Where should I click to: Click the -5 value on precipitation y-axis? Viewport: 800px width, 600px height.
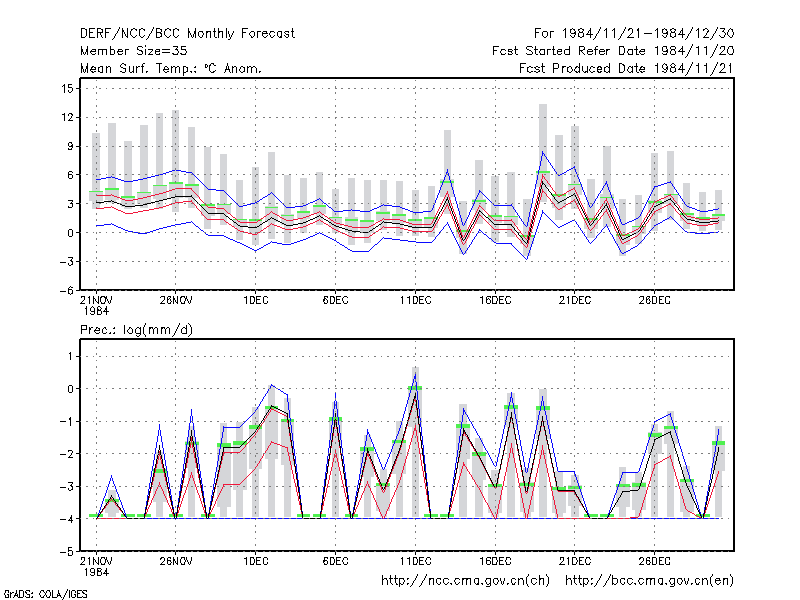tap(66, 552)
